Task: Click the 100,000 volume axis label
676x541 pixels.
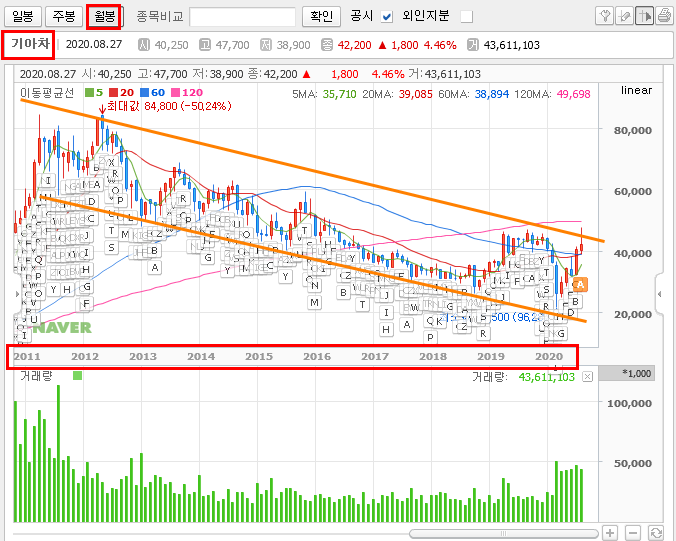Action: pyautogui.click(x=629, y=403)
